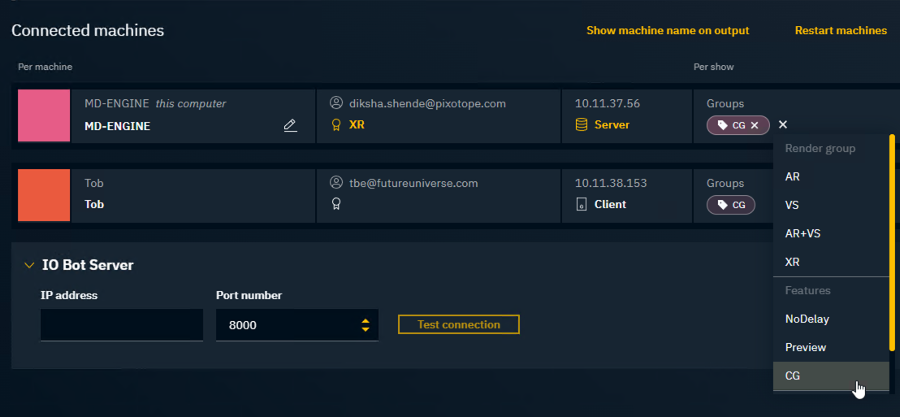900x418 pixels.
Task: Pick the NoDelay feature option
Action: (807, 319)
